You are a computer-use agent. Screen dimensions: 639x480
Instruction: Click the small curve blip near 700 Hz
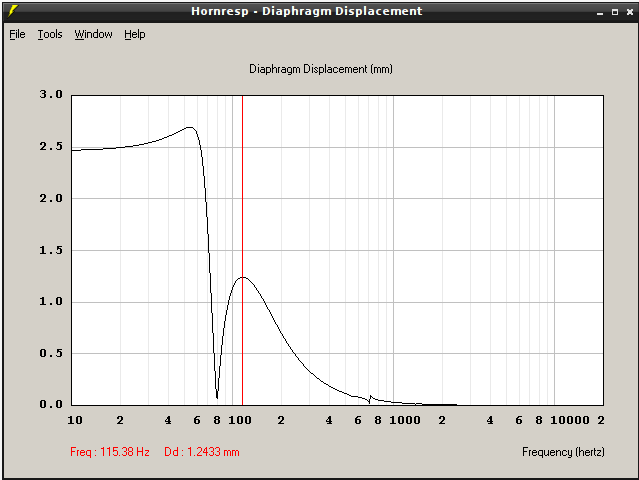click(370, 398)
